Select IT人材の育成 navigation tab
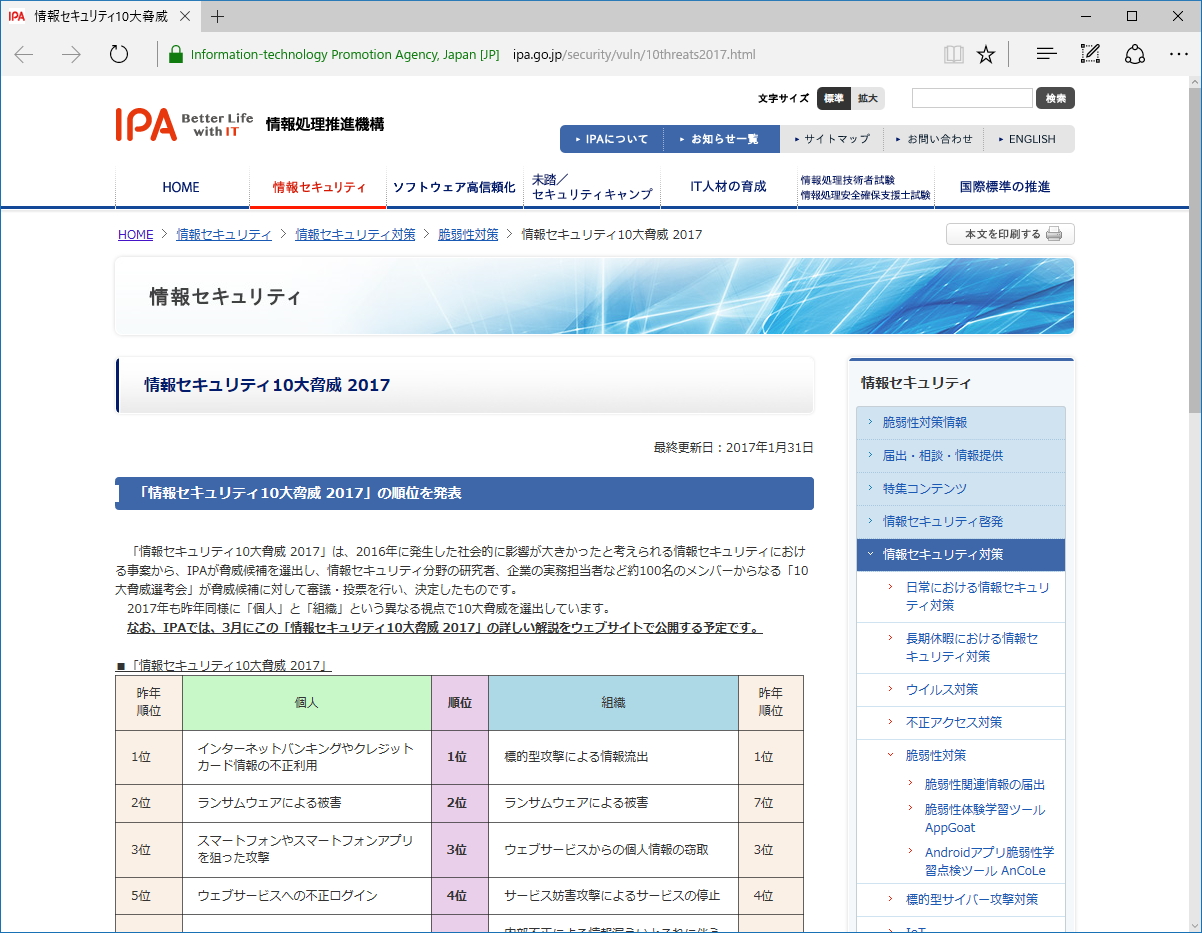 (728, 187)
